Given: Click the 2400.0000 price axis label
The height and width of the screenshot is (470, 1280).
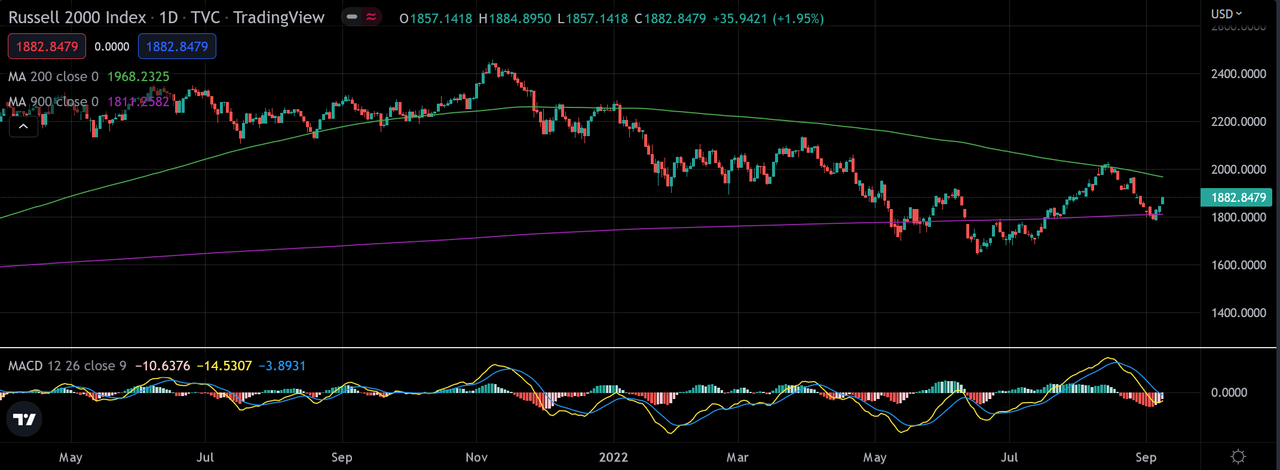Looking at the screenshot, I should [x=1240, y=74].
